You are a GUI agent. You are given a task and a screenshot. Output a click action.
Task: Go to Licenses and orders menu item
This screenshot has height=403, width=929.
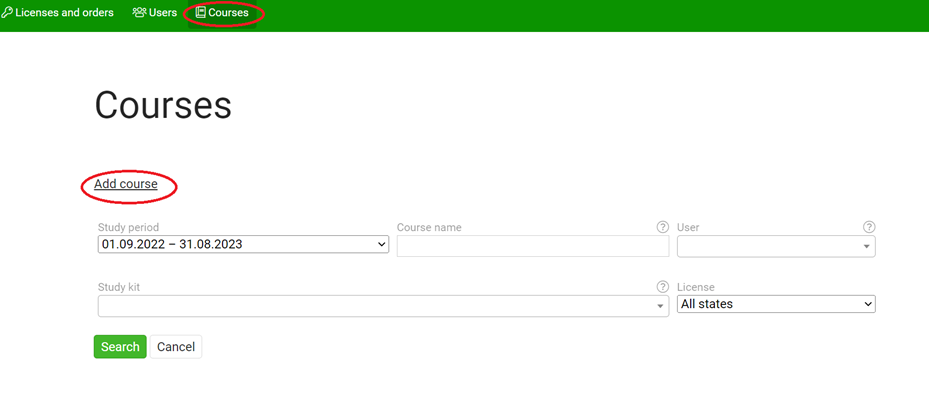tap(64, 13)
